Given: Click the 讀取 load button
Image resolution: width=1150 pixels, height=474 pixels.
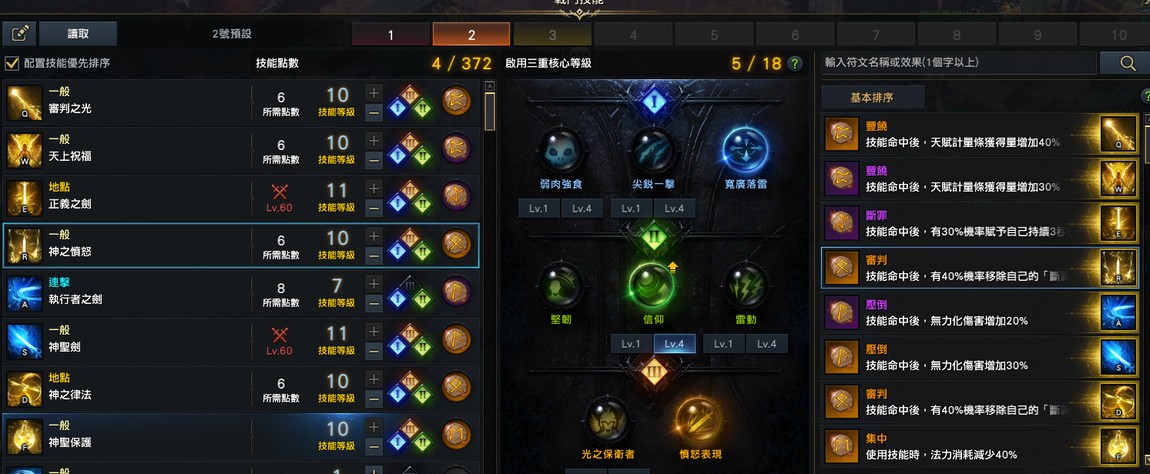Looking at the screenshot, I should tap(78, 34).
